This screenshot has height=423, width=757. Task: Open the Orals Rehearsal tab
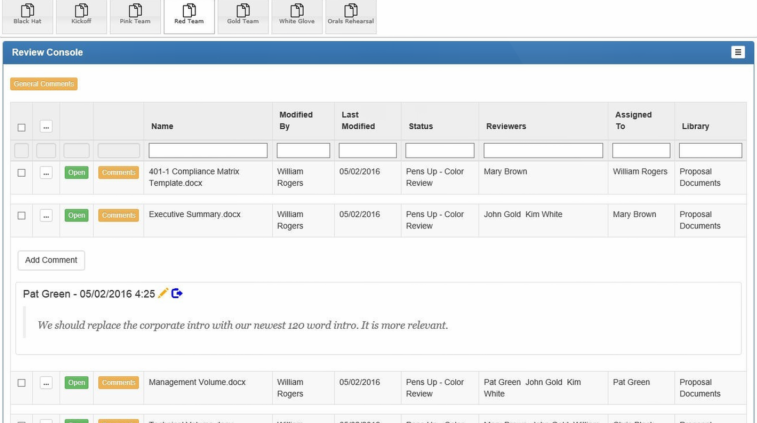(350, 16)
